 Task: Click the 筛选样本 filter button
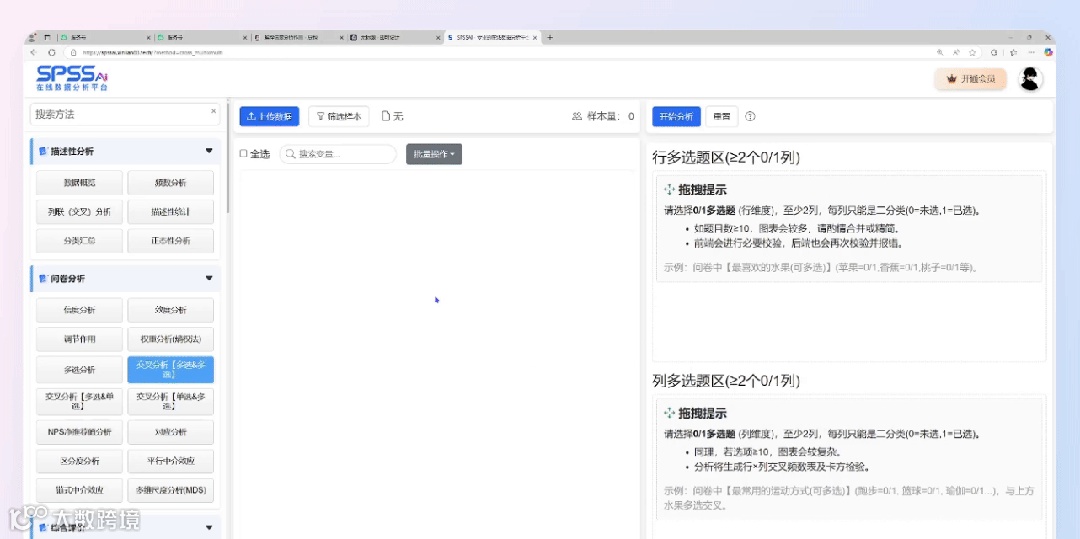[339, 116]
